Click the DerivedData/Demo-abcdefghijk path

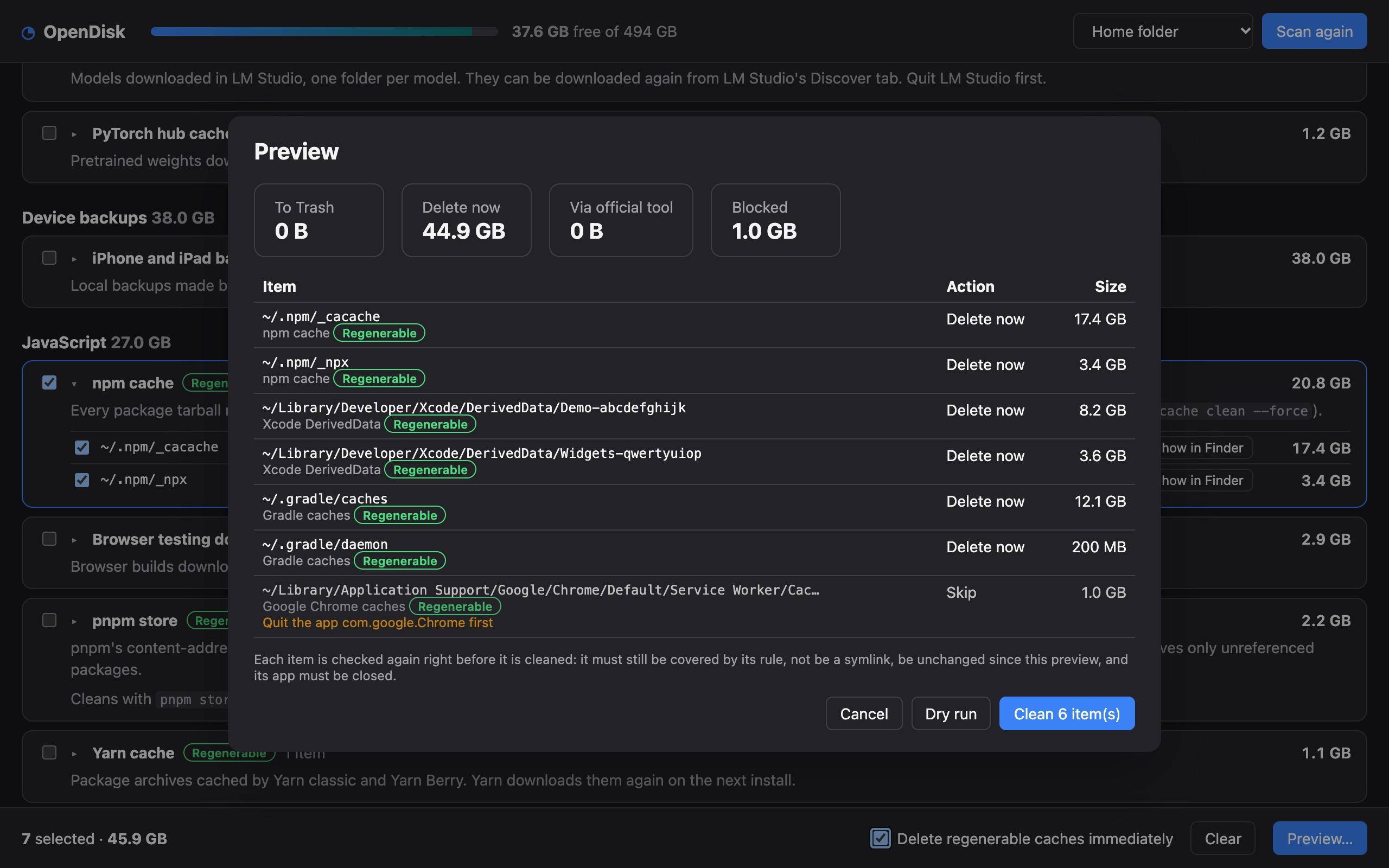pos(474,407)
